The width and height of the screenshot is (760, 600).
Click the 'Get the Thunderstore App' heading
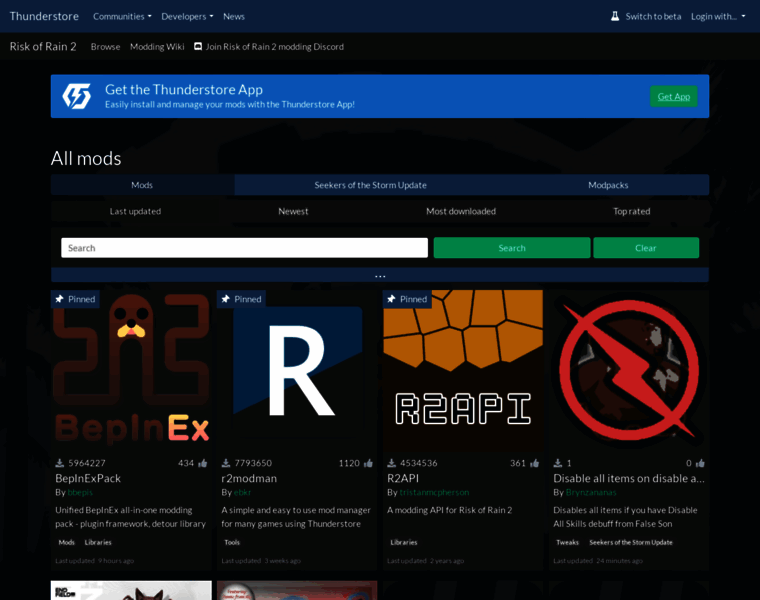(x=184, y=90)
